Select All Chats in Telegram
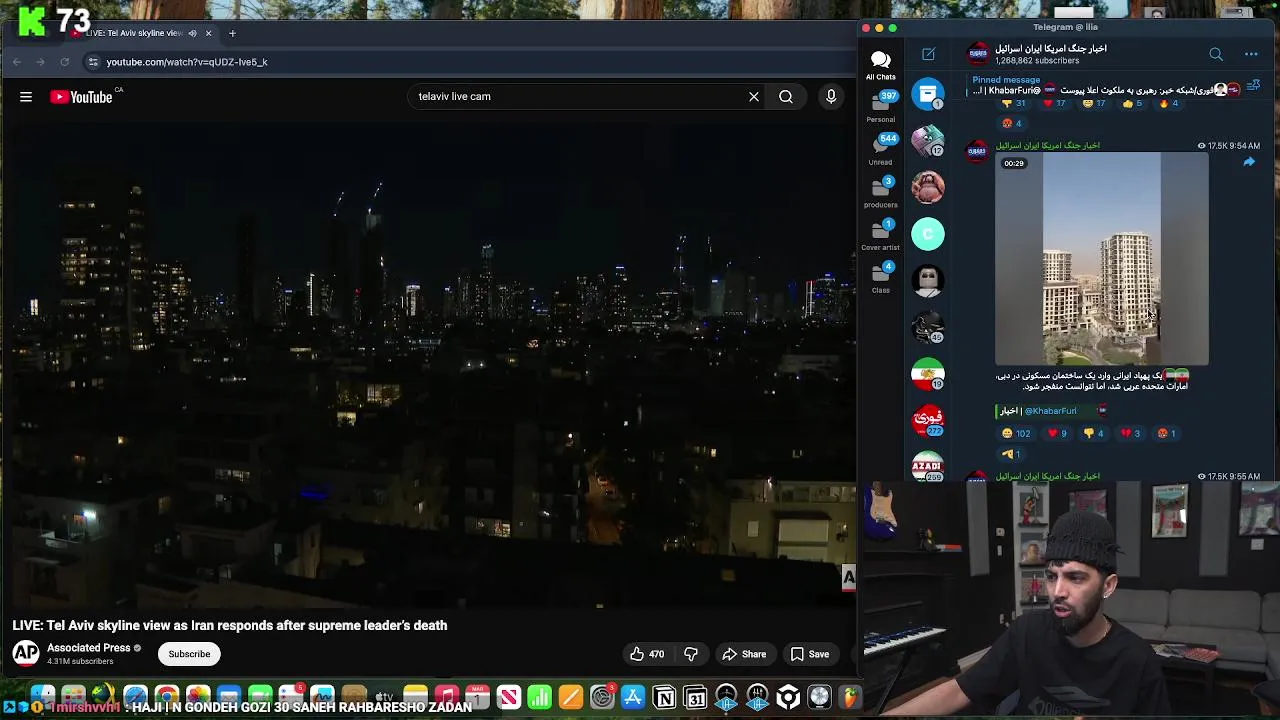The image size is (1280, 720). [881, 65]
